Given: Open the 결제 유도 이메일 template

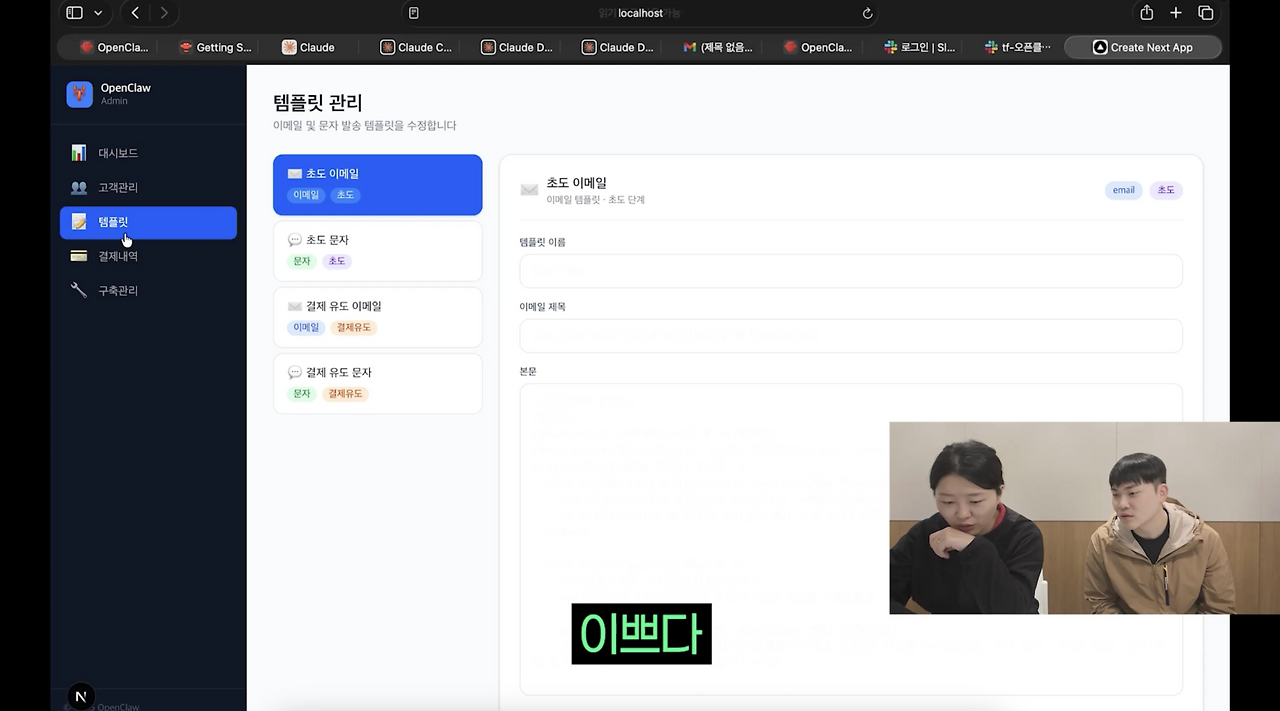Looking at the screenshot, I should point(377,316).
